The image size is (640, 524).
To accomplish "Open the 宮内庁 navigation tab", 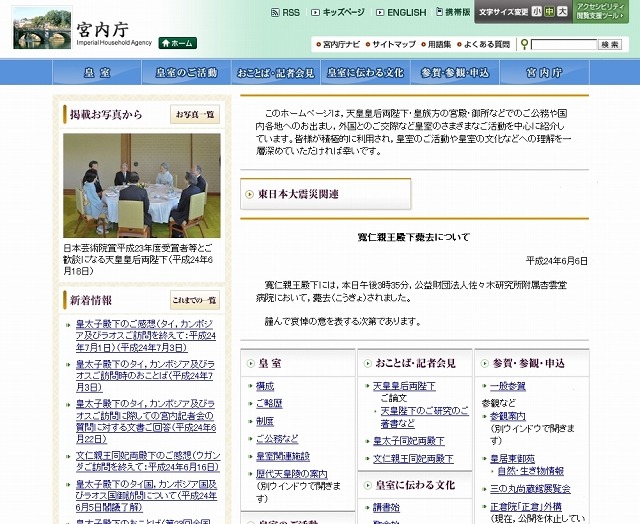I will pyautogui.click(x=544, y=73).
